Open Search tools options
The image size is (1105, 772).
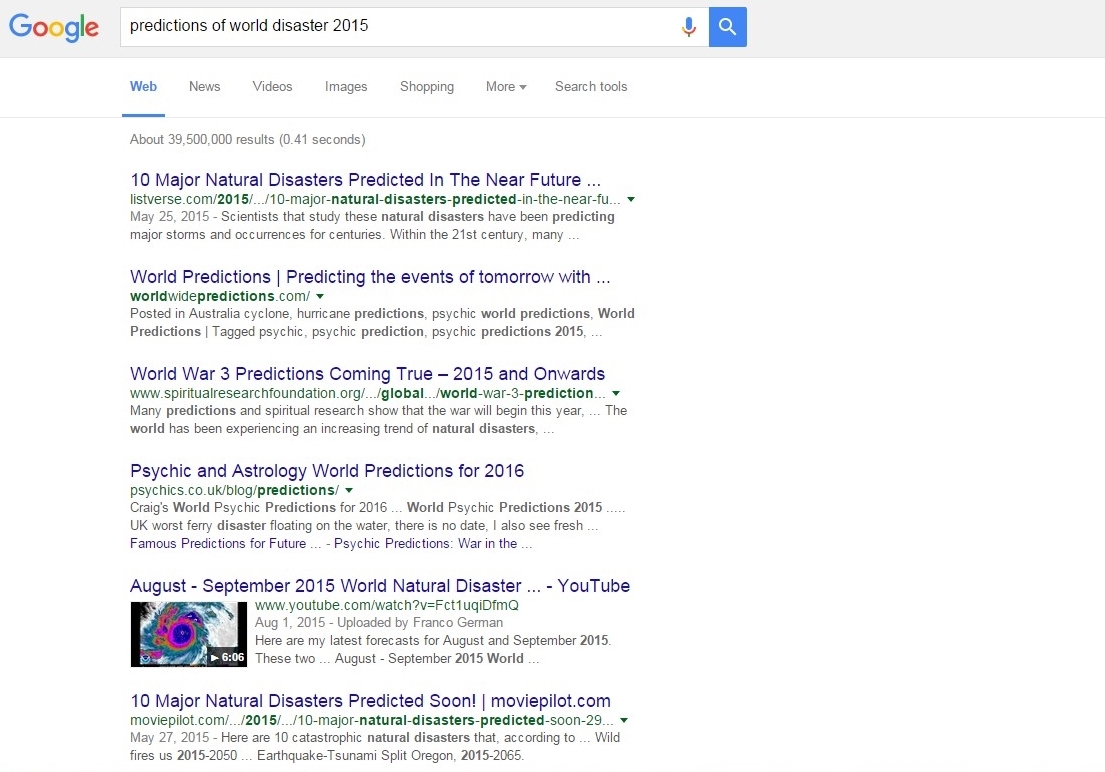pyautogui.click(x=591, y=87)
